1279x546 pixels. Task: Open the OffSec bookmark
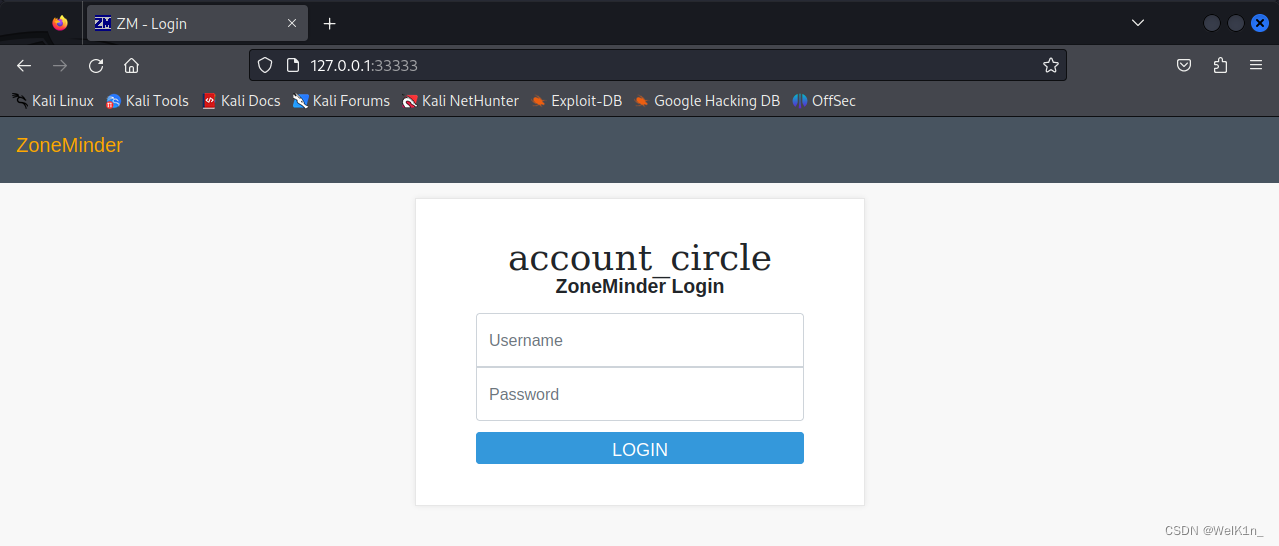click(x=824, y=100)
